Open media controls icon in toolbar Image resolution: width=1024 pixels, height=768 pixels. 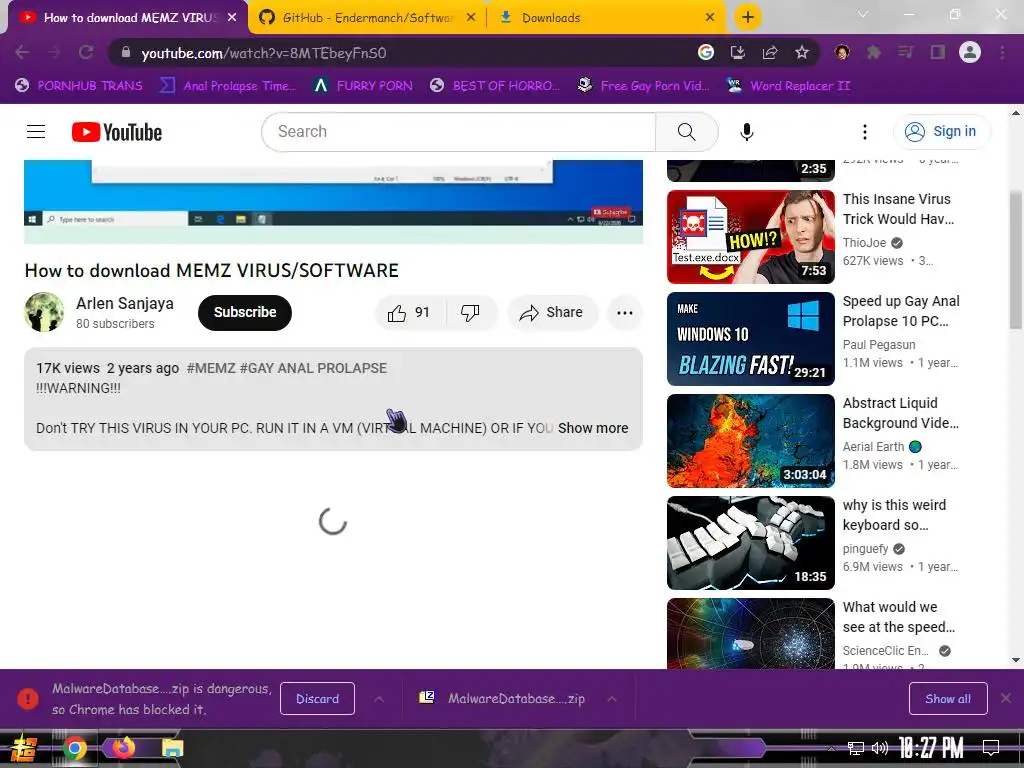pos(906,52)
